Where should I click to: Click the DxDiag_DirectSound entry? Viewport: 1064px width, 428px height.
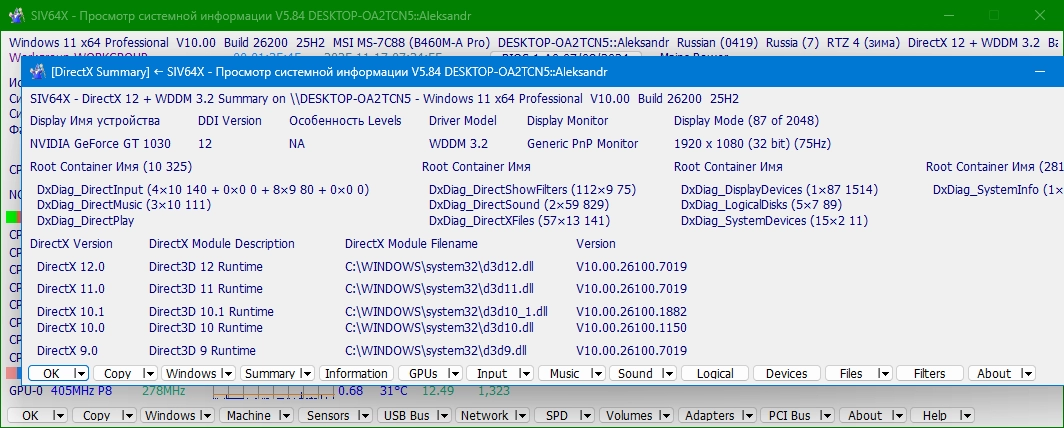click(519, 205)
